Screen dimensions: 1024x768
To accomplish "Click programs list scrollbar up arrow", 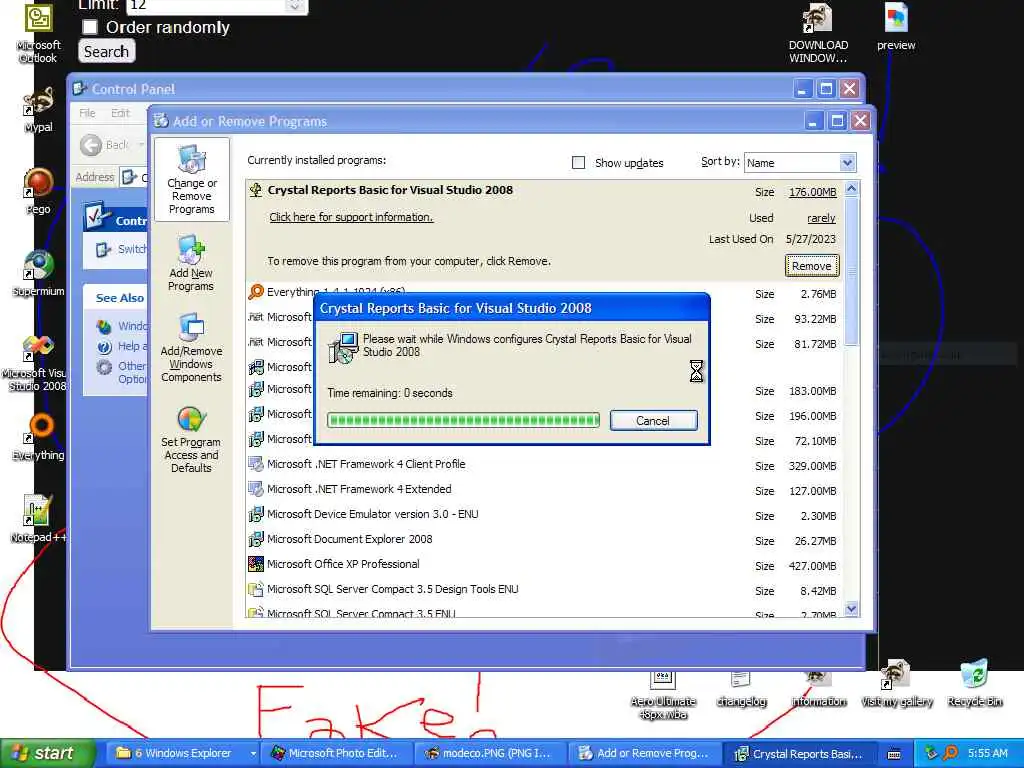I will (x=851, y=189).
